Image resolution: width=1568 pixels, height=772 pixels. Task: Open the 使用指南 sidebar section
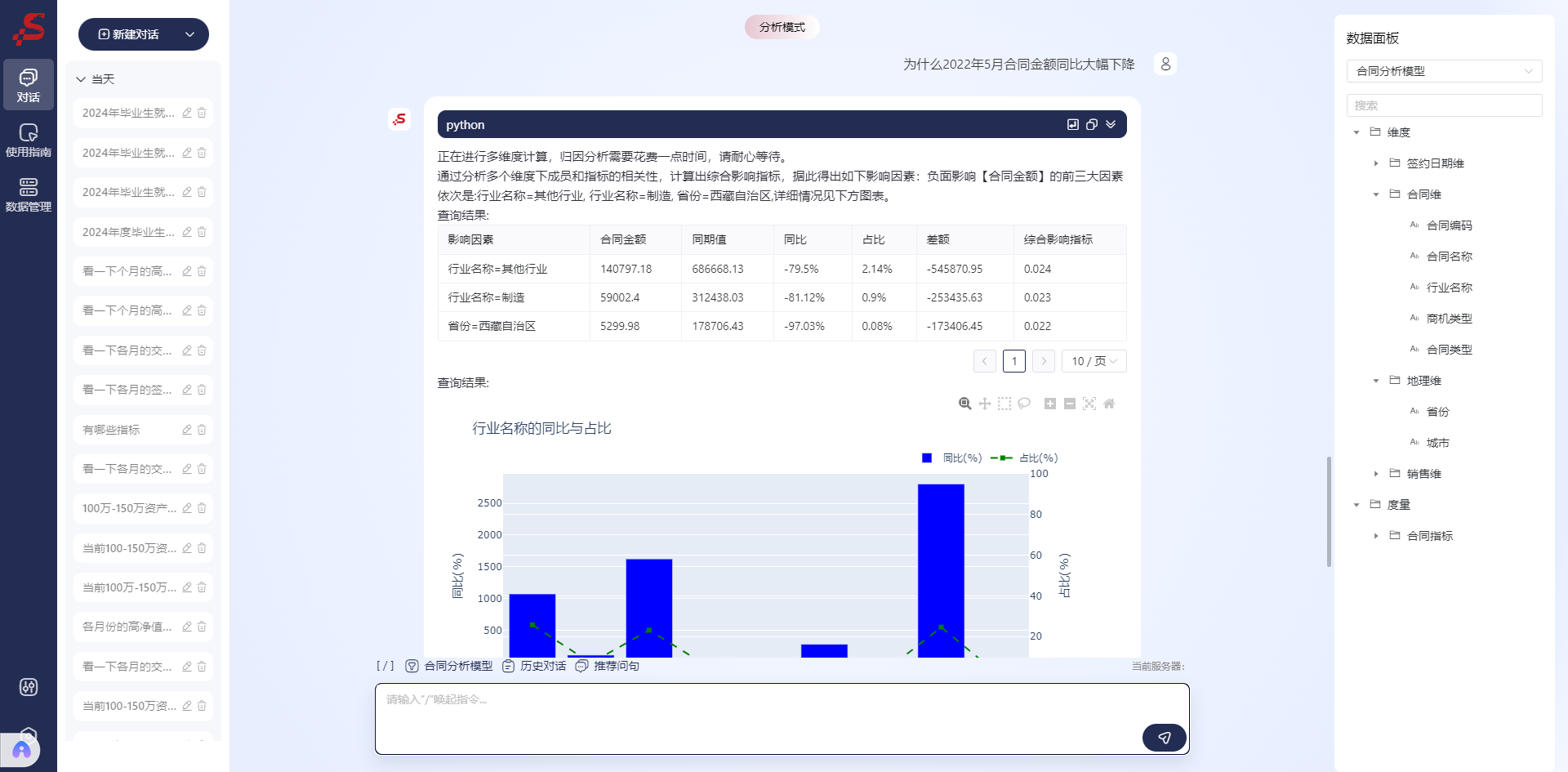point(29,140)
